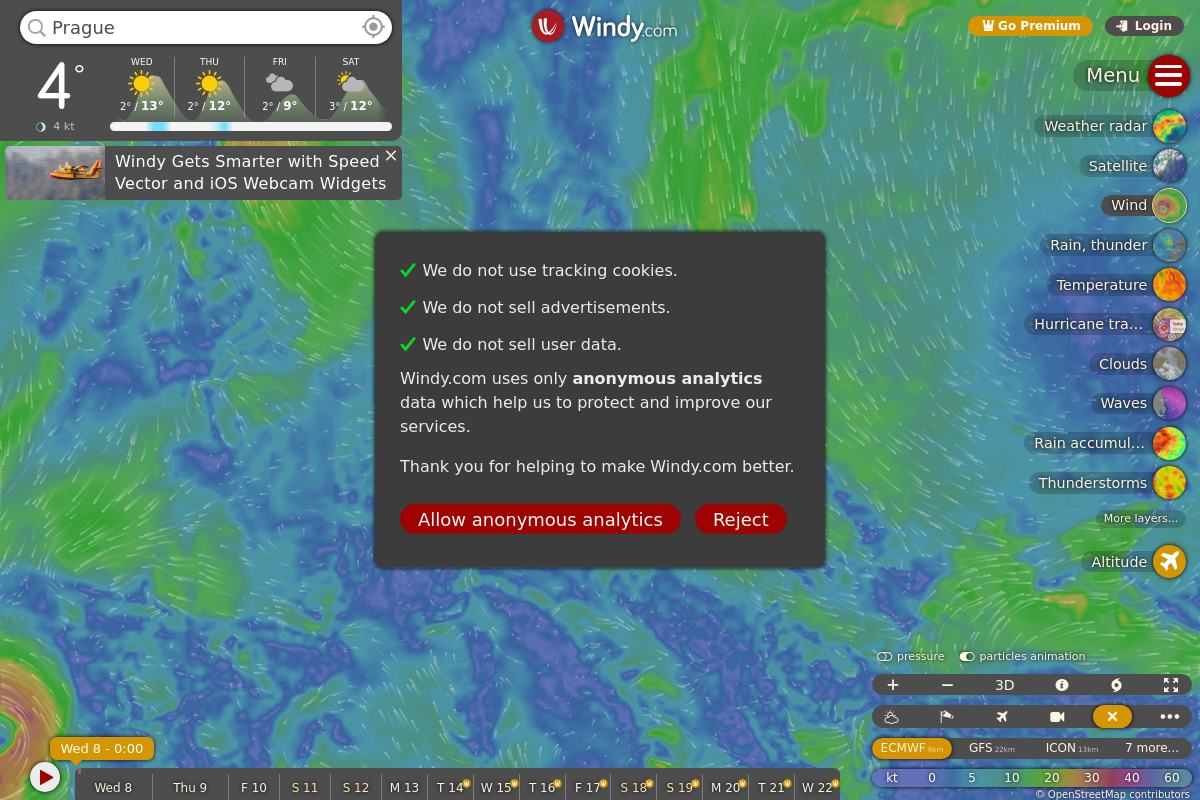1200x800 pixels.
Task: Show the Thunderstorms layer icon
Action: [1169, 483]
